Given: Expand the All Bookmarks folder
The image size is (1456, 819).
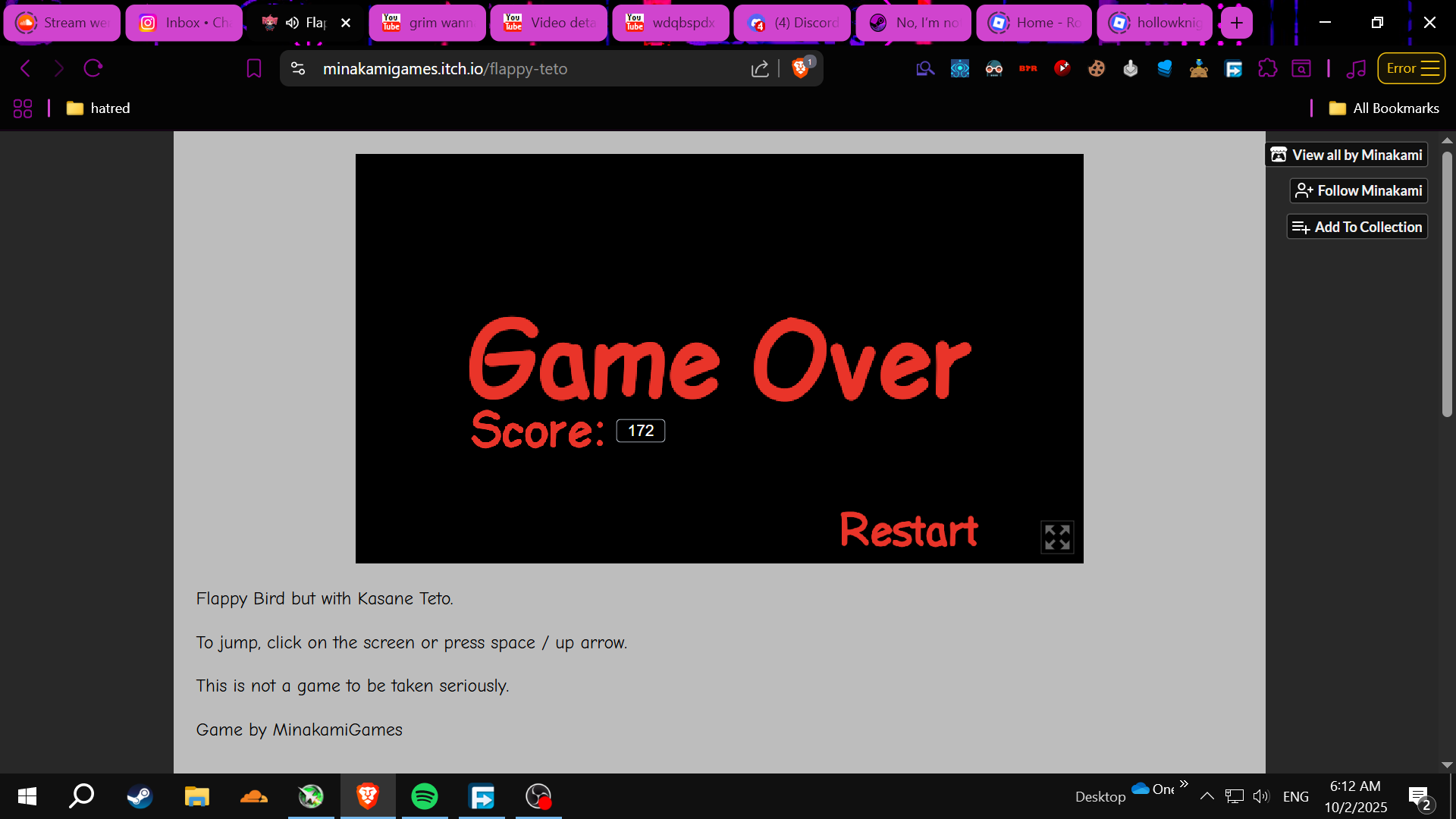Looking at the screenshot, I should click(x=1384, y=108).
